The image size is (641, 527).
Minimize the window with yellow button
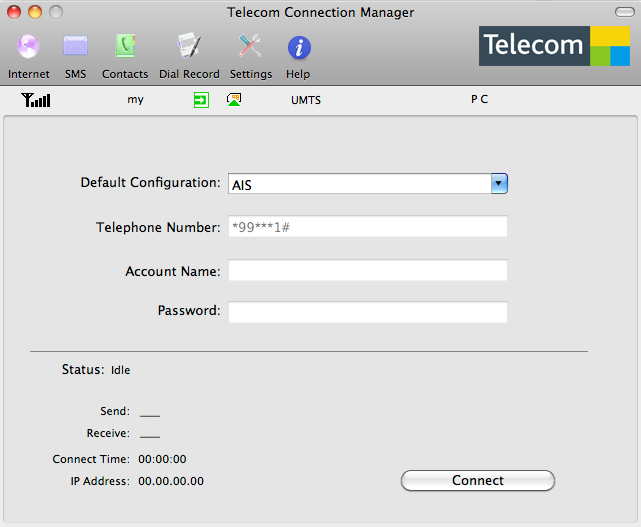(35, 12)
